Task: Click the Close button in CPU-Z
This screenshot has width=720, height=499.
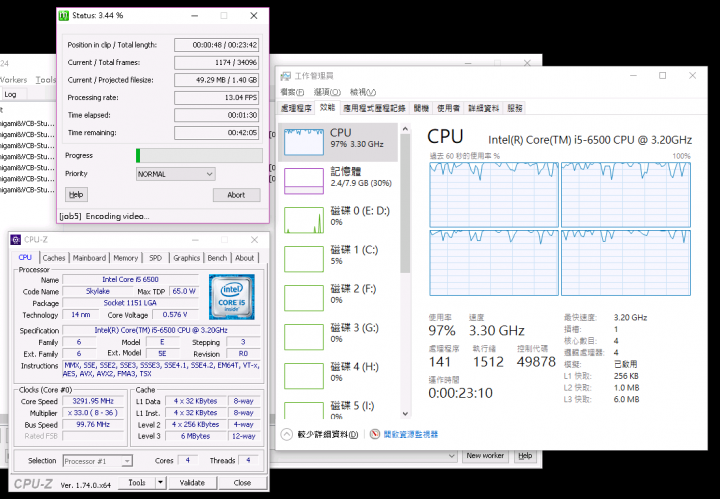Action: [x=242, y=483]
